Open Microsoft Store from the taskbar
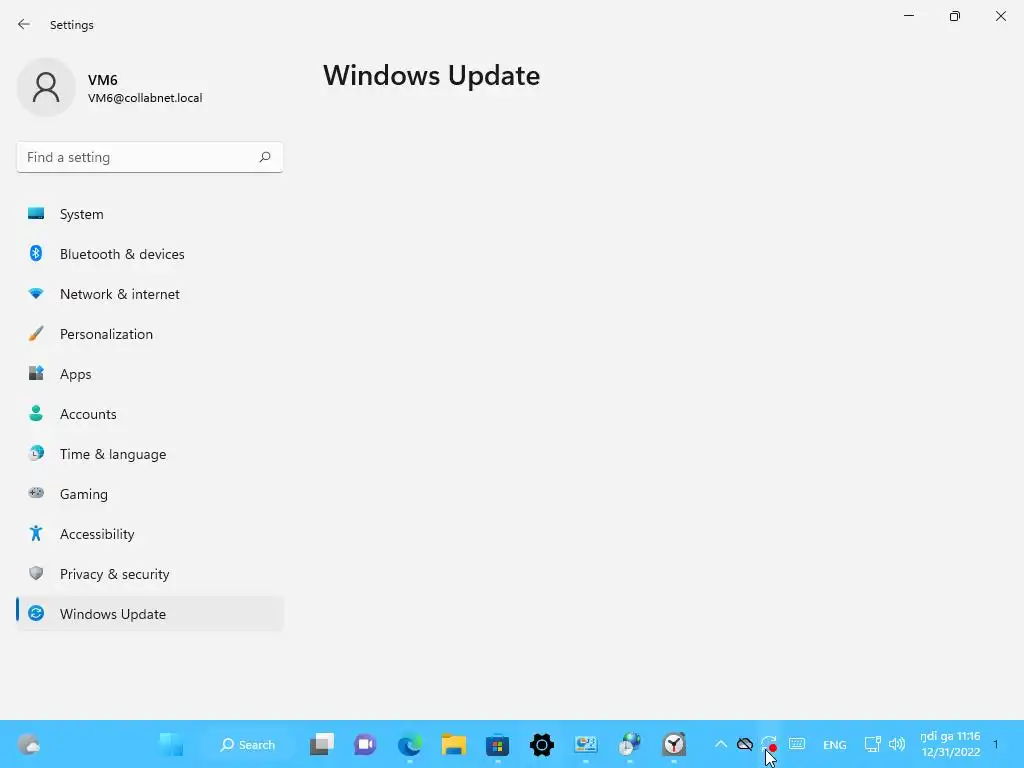Screen dimensions: 1024x768 coord(498,744)
